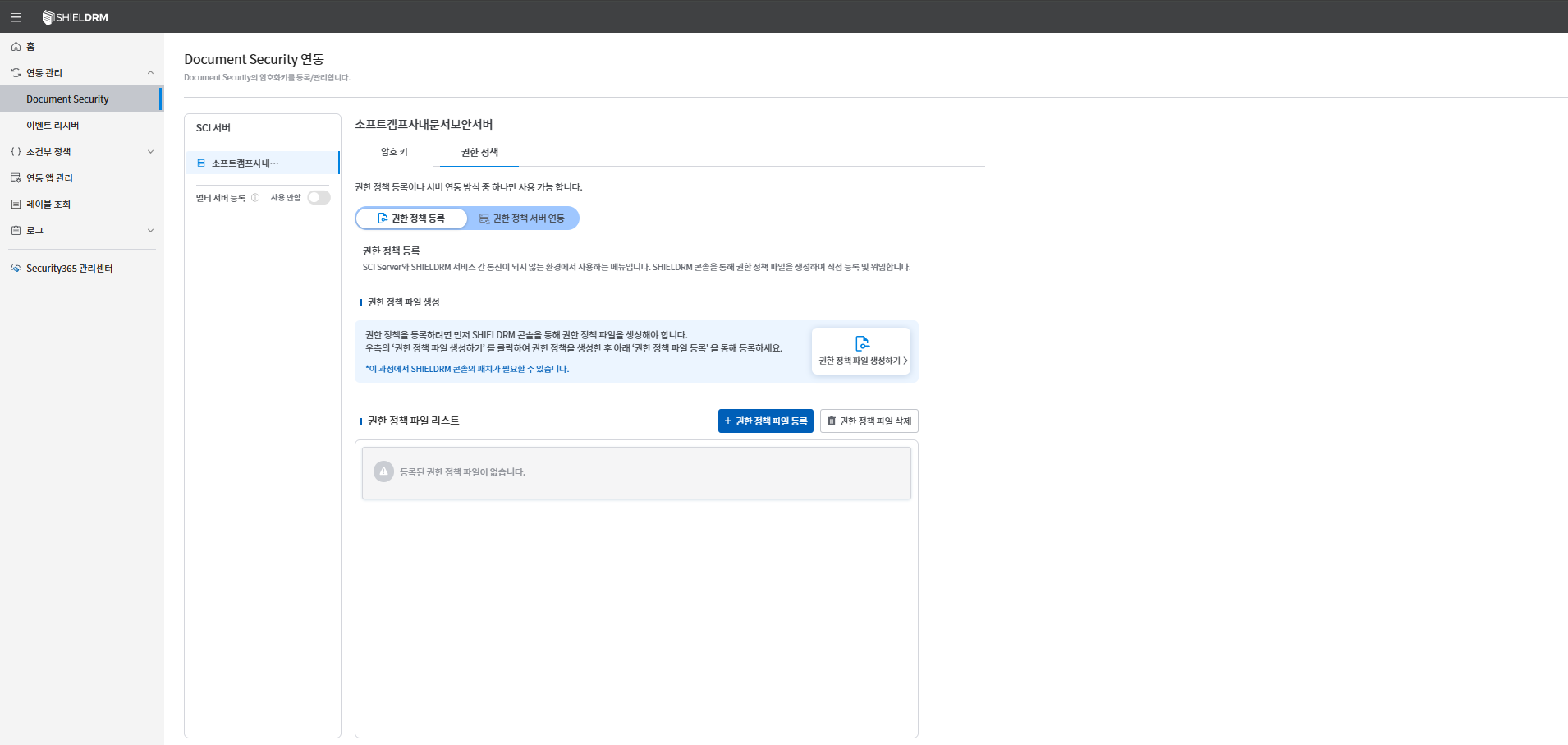Click the warning icon in empty list message
The height and width of the screenshot is (745, 1568).
tap(383, 471)
